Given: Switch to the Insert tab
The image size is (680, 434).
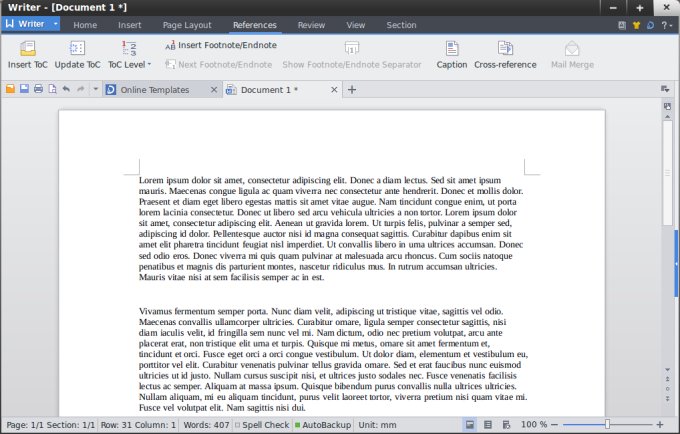Looking at the screenshot, I should click(130, 25).
